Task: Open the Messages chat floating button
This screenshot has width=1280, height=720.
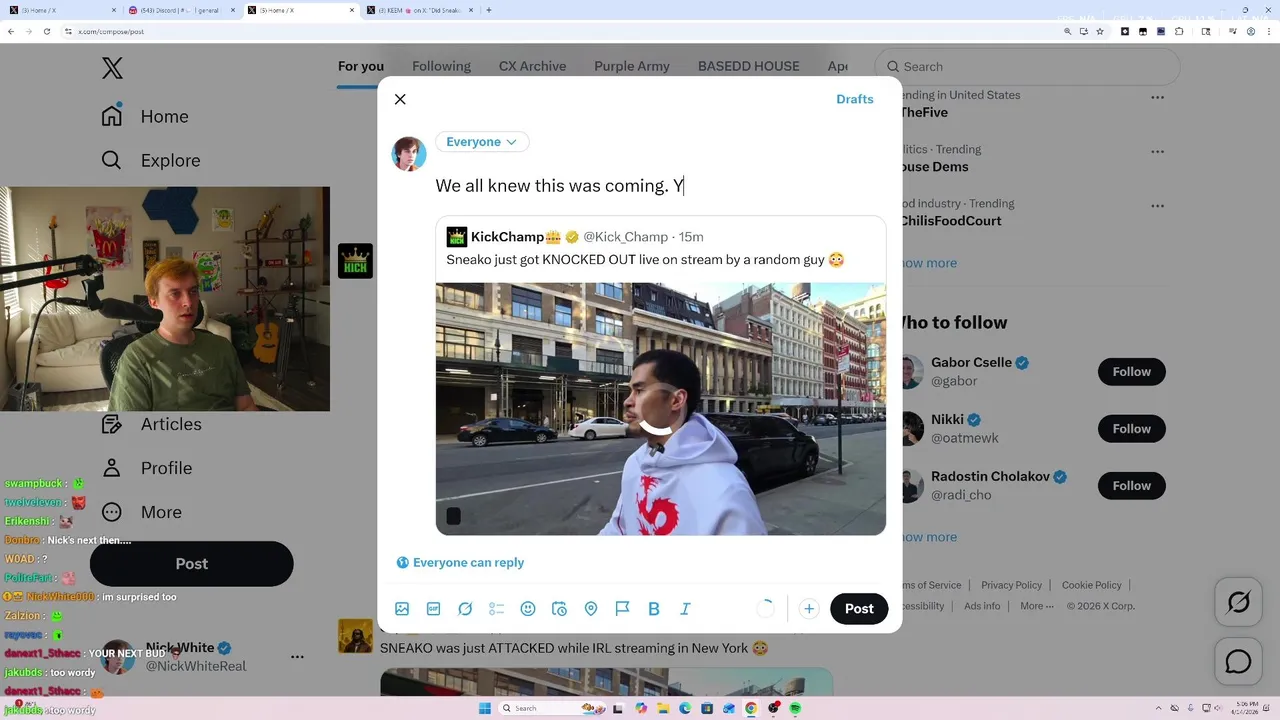Action: click(1238, 662)
